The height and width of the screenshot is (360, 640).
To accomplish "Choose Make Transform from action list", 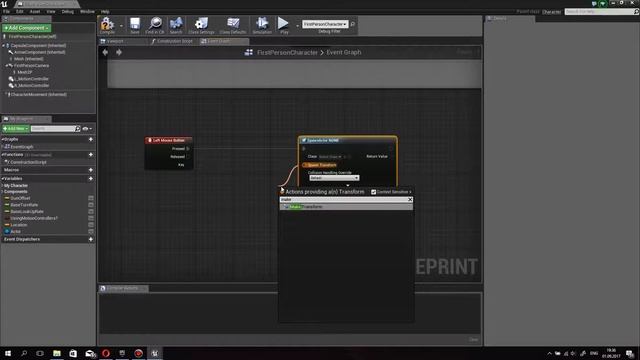I will point(346,207).
